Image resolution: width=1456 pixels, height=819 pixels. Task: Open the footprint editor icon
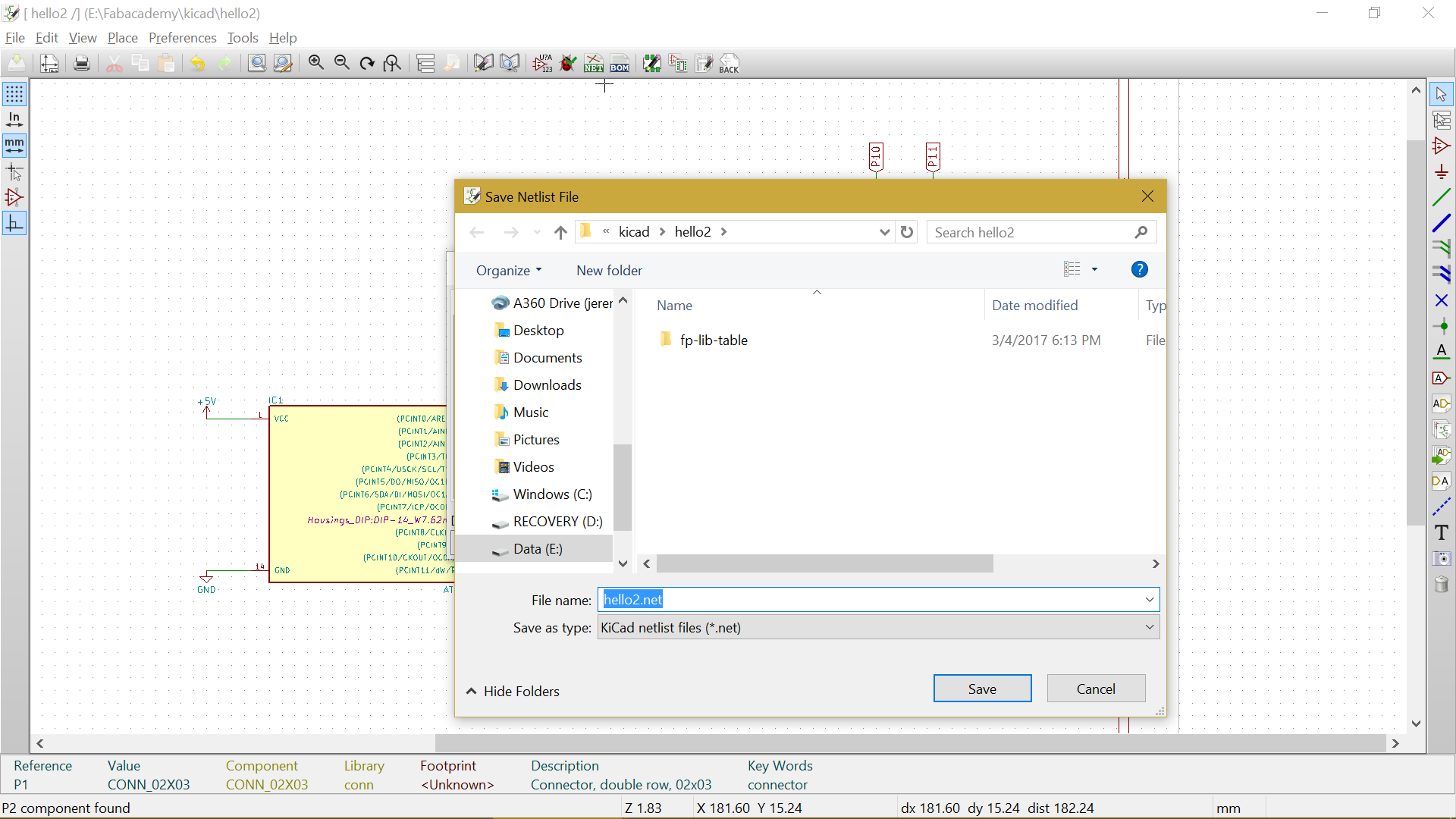click(652, 64)
